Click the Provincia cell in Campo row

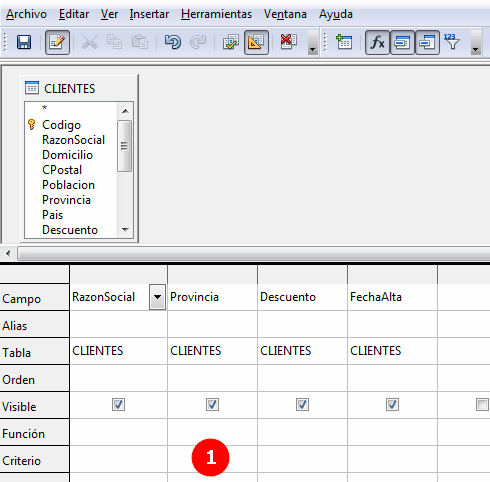pos(212,297)
